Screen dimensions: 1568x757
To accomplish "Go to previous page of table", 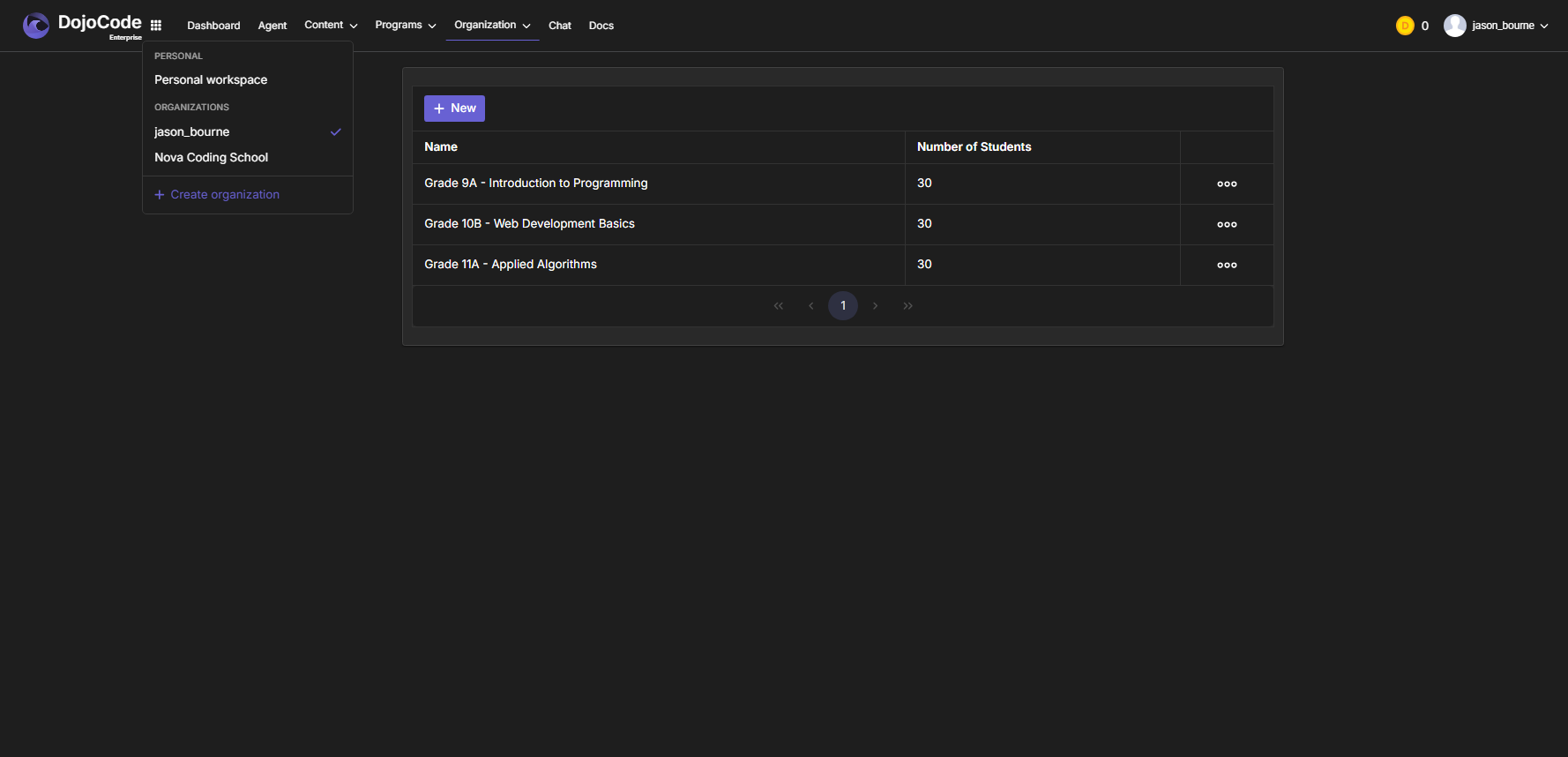I will (811, 305).
